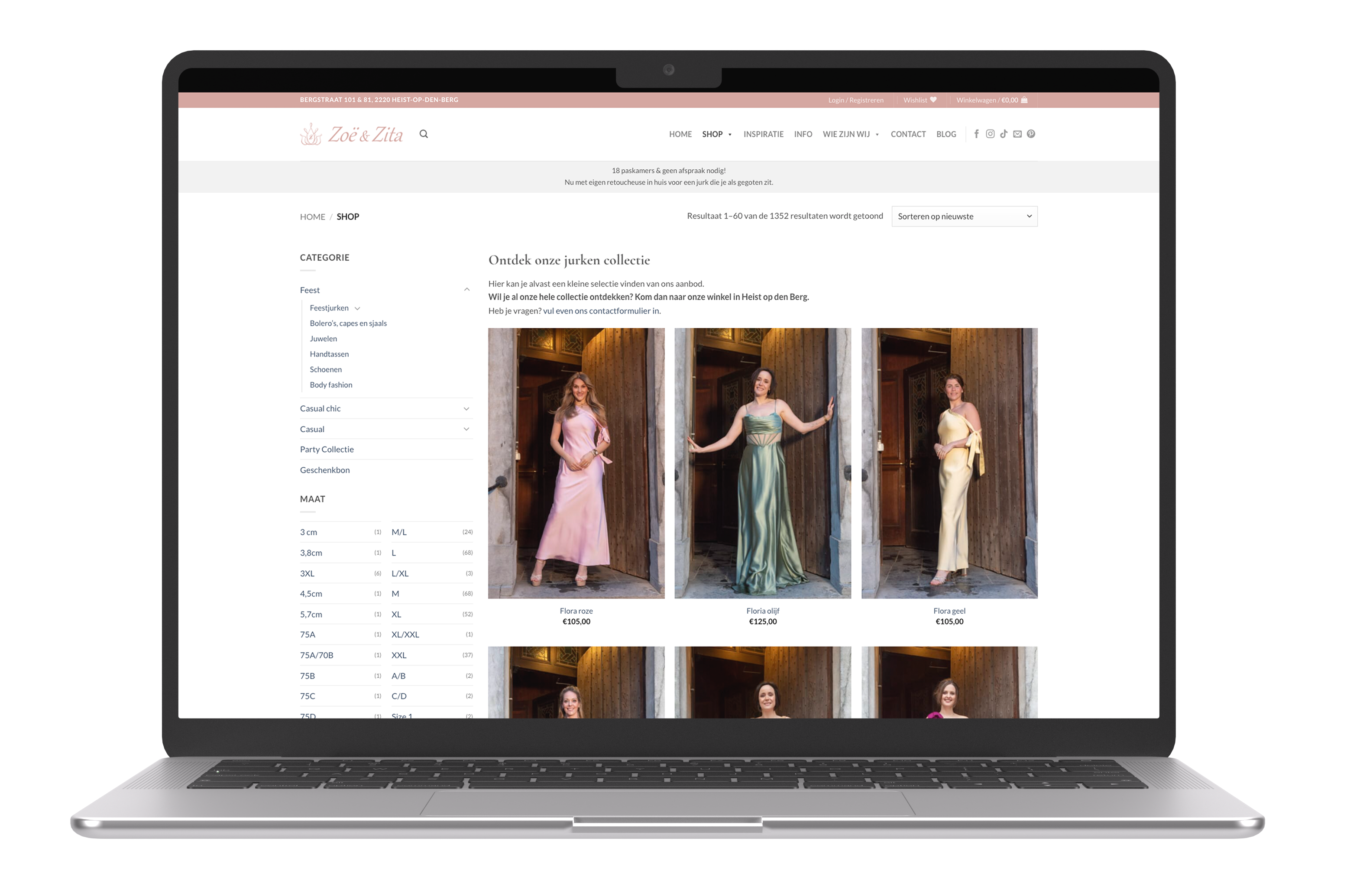Click the Facebook icon in the navigation
The width and height of the screenshot is (1360, 896).
(977, 134)
